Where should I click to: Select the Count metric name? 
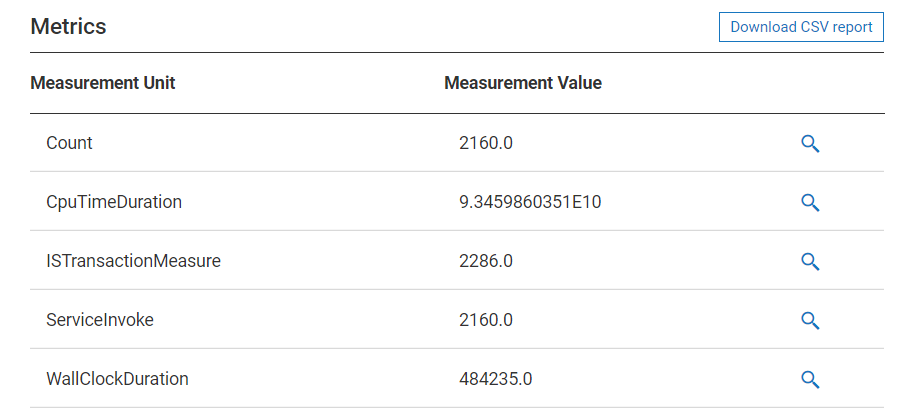[69, 143]
